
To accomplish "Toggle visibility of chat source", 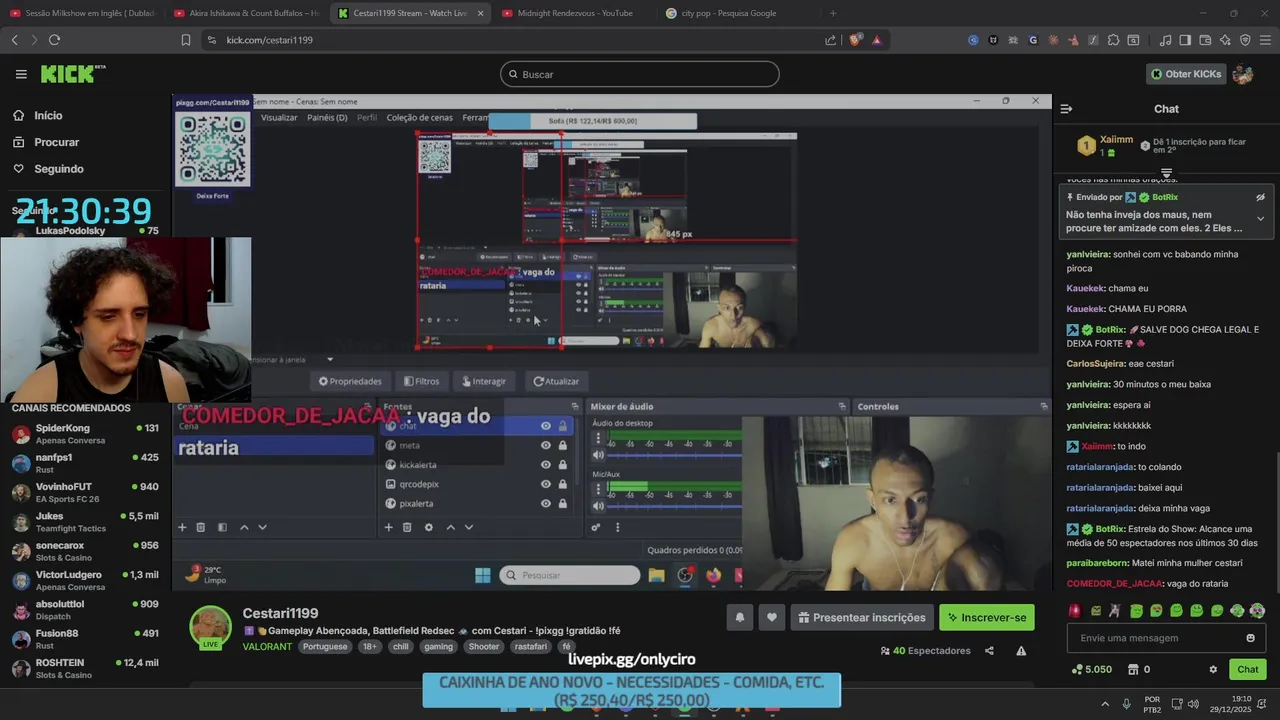I will pos(546,426).
